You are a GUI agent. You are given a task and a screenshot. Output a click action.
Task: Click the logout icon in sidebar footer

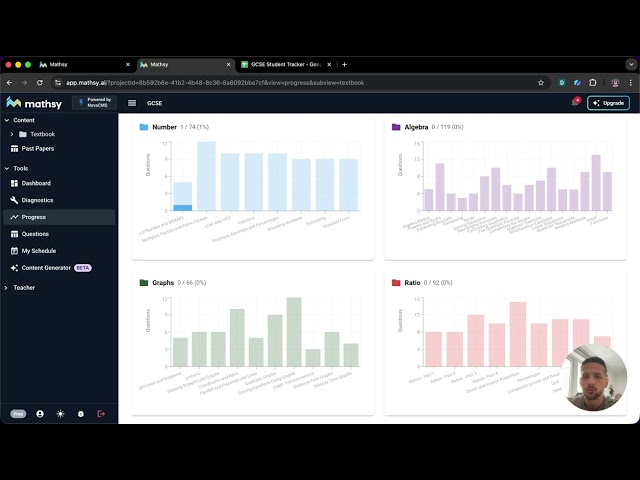pos(101,414)
